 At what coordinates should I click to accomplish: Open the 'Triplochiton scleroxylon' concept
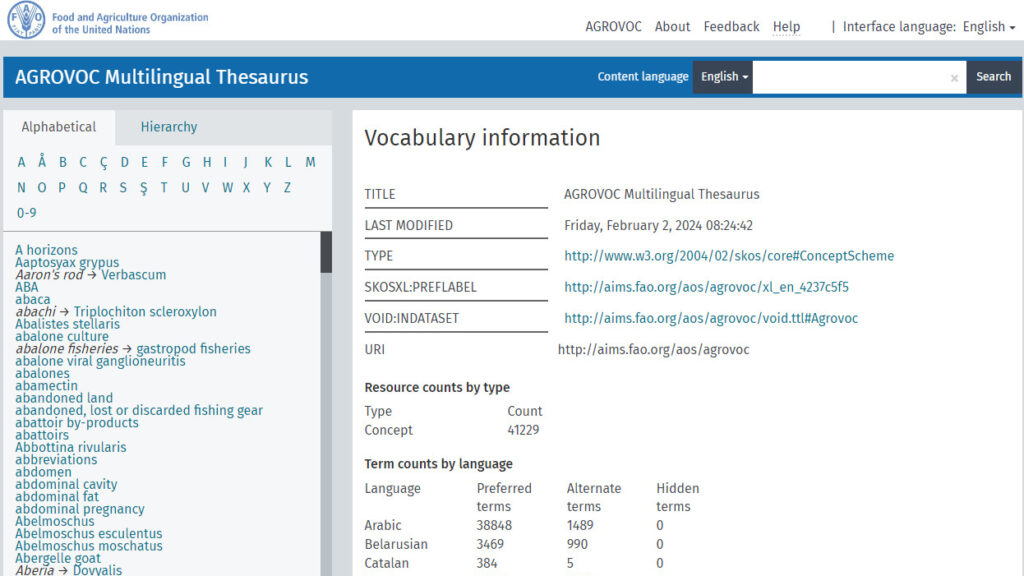[145, 312]
